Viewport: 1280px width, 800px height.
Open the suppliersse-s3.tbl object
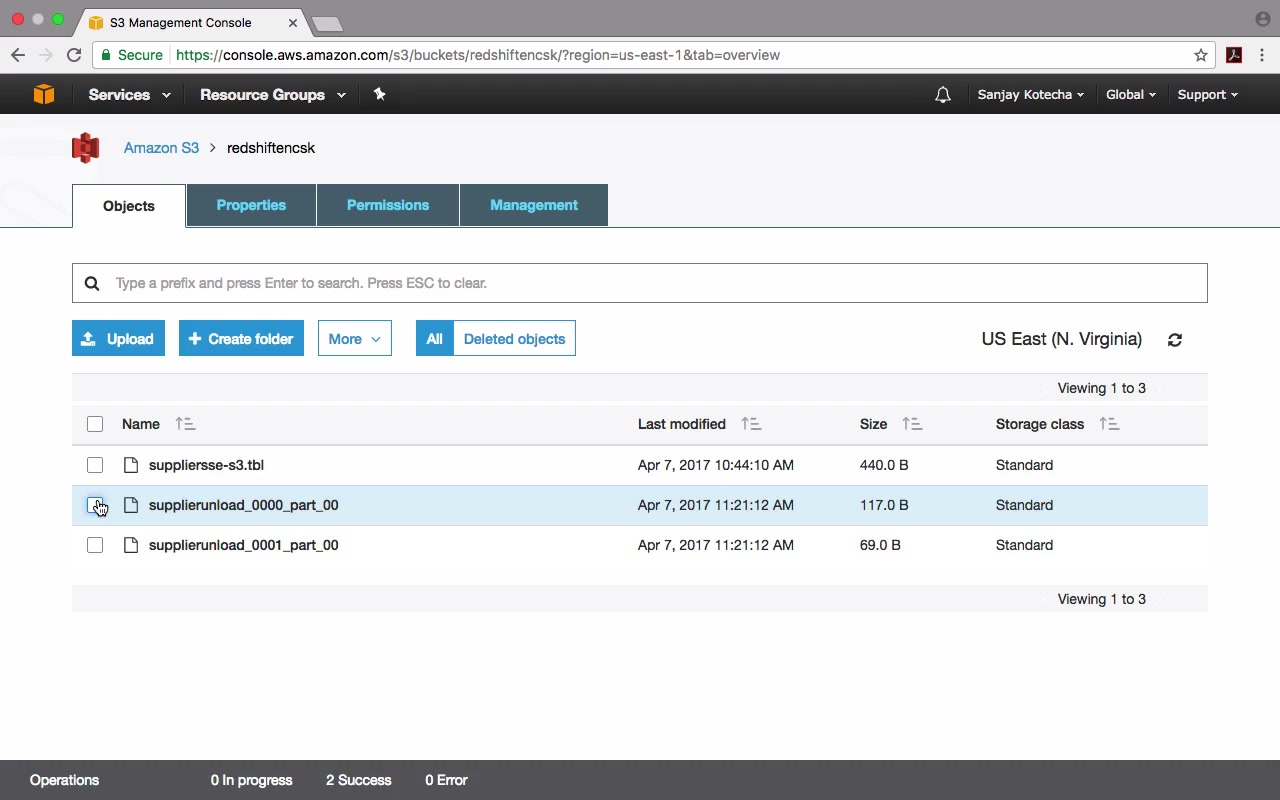[206, 465]
